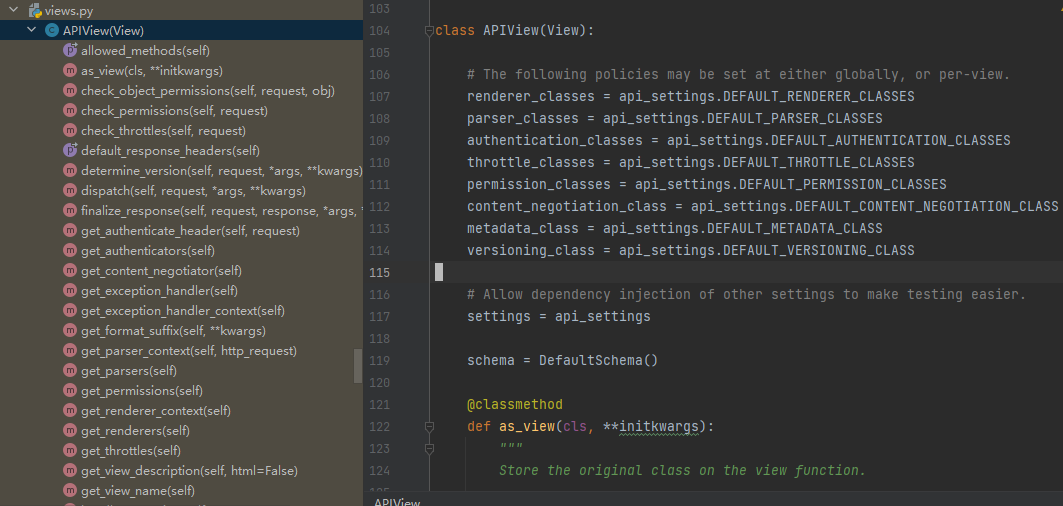Jump to get_view_description(self, html=False)
This screenshot has height=506, width=1063.
(x=189, y=471)
